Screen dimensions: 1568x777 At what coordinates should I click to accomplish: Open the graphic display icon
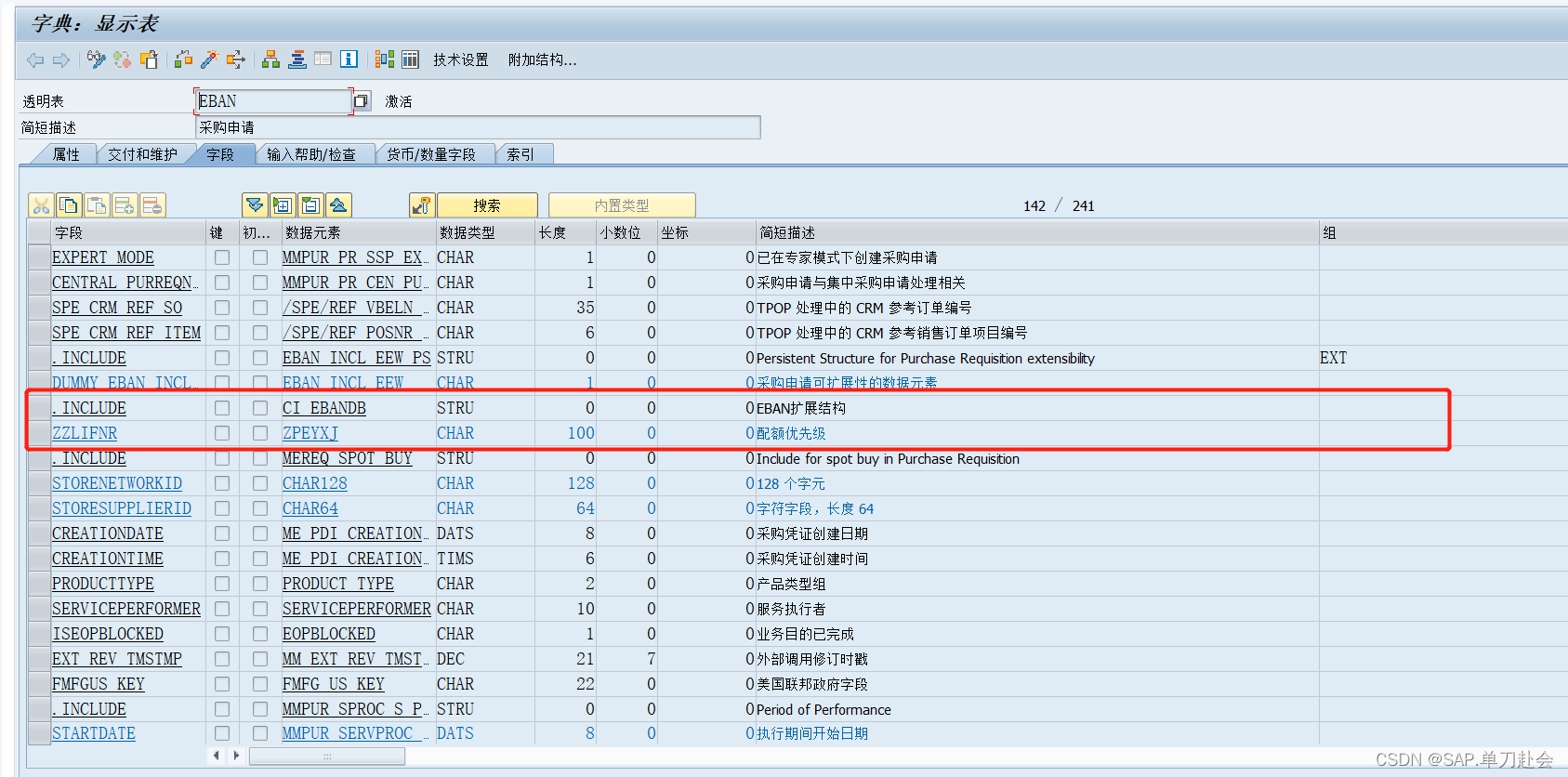coord(384,59)
